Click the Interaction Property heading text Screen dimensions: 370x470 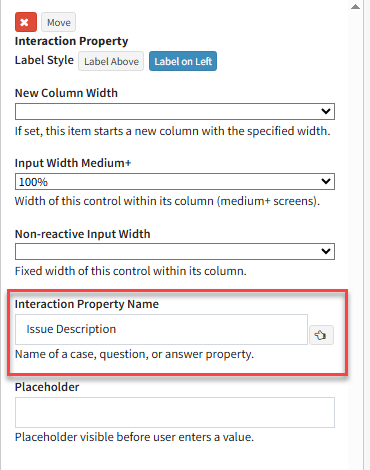(x=71, y=41)
